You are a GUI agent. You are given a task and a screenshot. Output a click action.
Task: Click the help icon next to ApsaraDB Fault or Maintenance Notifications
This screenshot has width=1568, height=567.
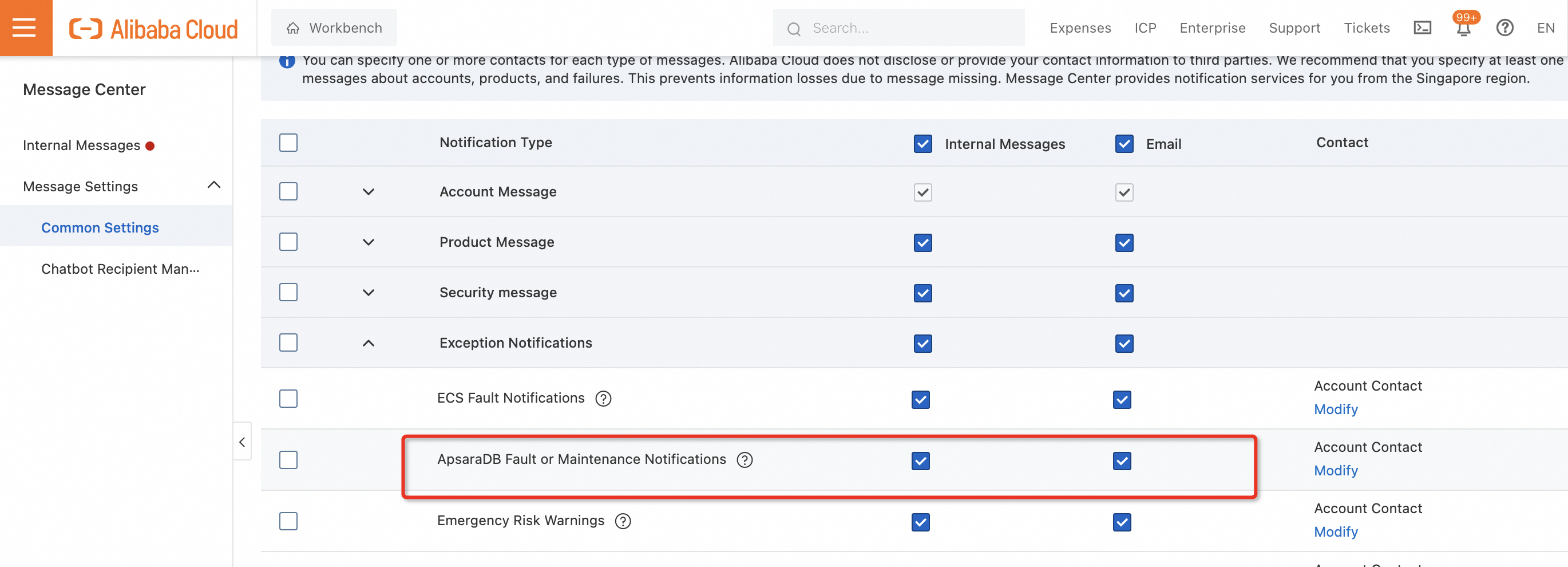tap(745, 460)
